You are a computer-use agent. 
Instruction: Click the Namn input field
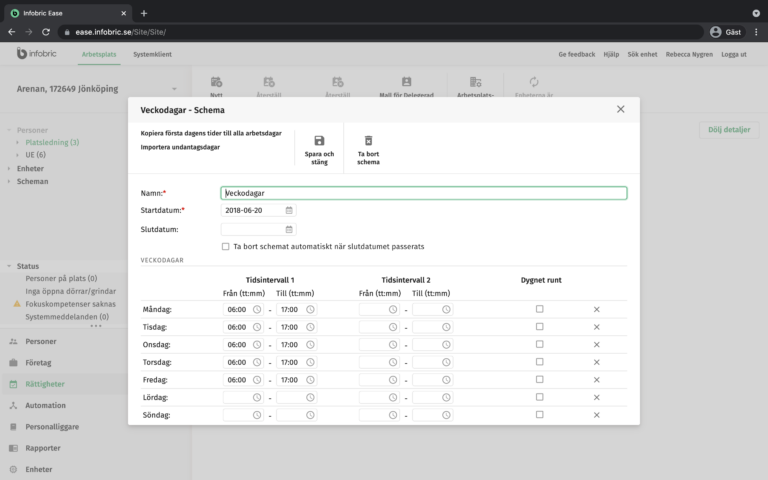coord(423,193)
